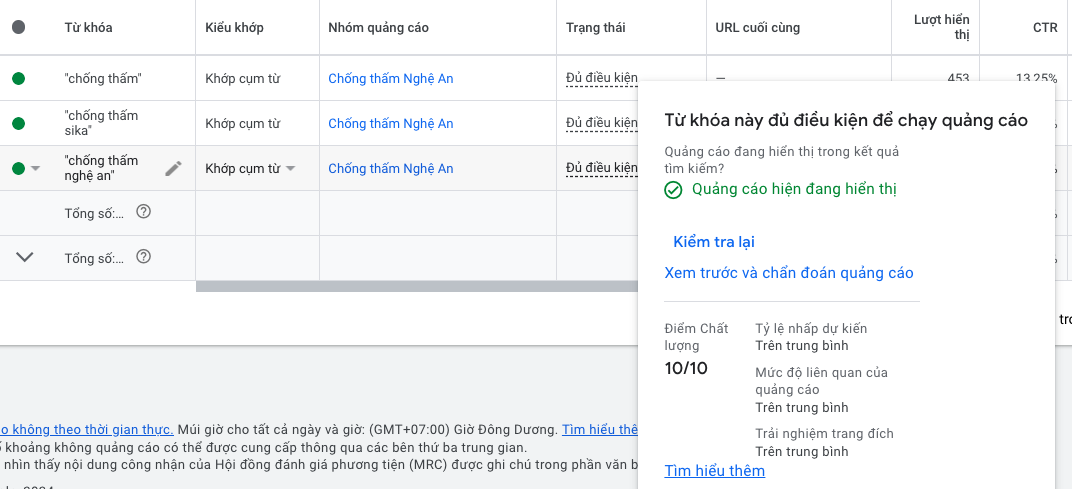The height and width of the screenshot is (489, 1072).
Task: Click Tìm hiểu thêm link in quality score popup
Action: pyautogui.click(x=714, y=471)
